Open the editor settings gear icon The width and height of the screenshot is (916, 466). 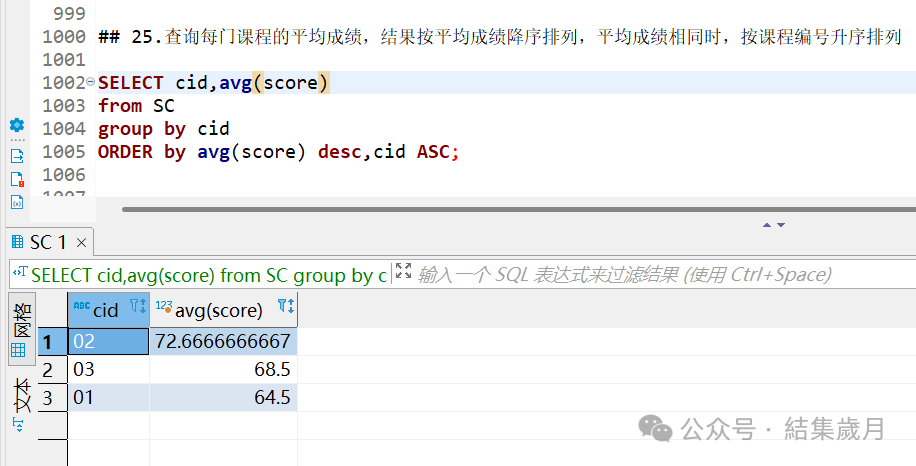click(x=17, y=125)
